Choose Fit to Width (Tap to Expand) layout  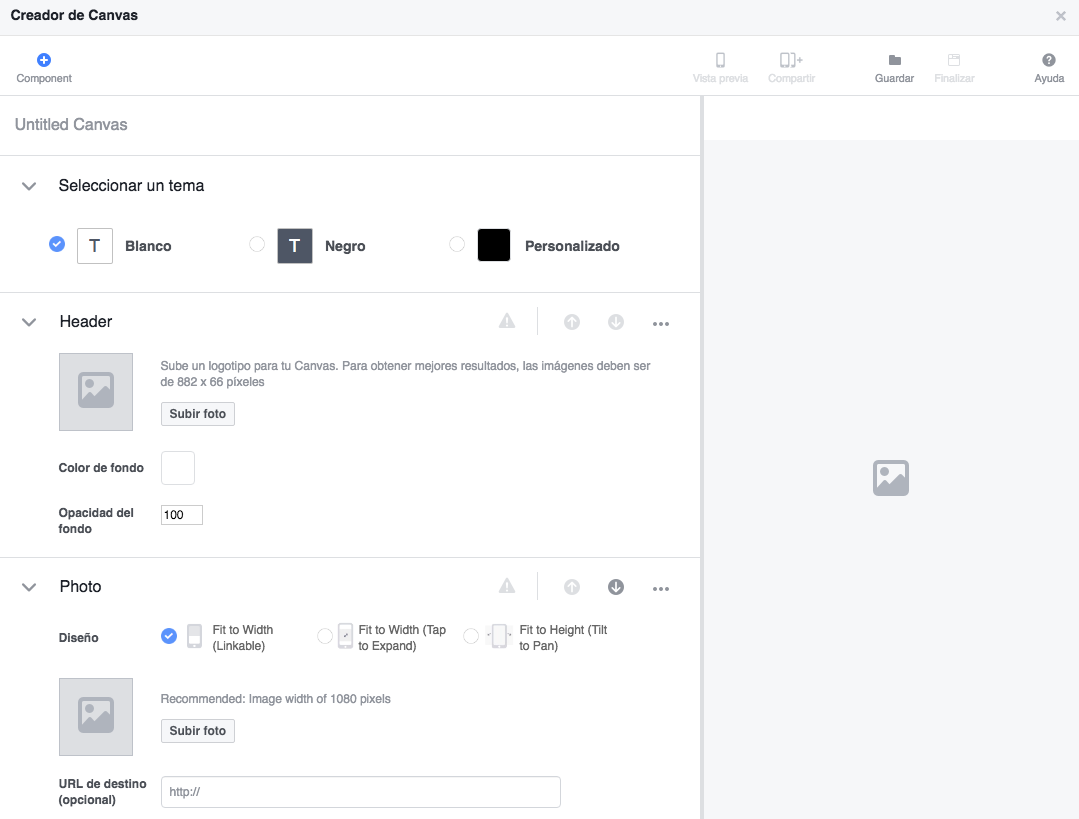325,636
